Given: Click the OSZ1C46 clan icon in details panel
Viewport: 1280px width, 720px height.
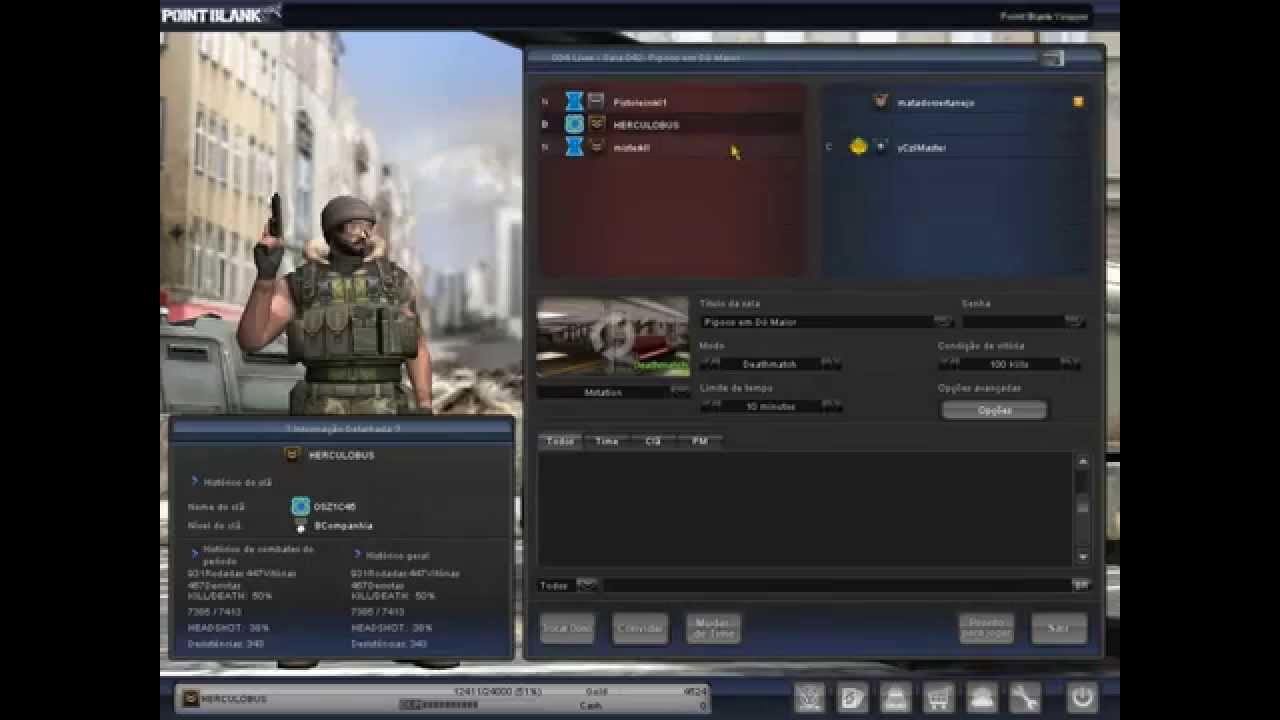Looking at the screenshot, I should pyautogui.click(x=300, y=506).
